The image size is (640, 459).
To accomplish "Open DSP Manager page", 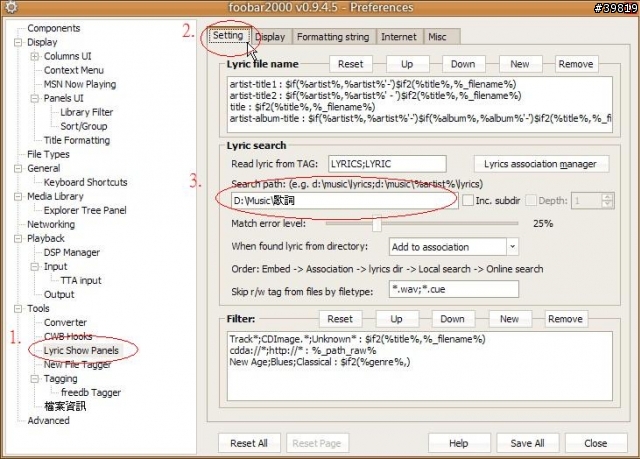I will 72,253.
